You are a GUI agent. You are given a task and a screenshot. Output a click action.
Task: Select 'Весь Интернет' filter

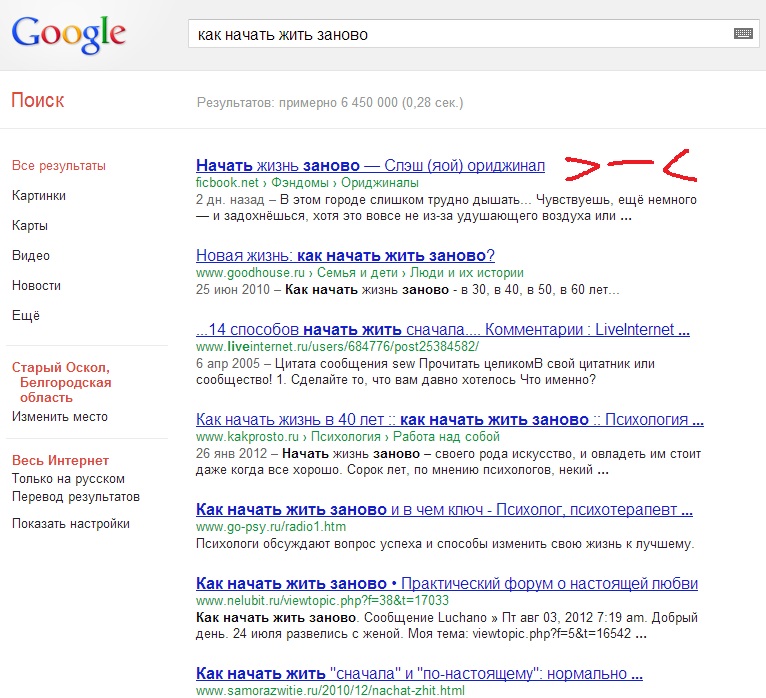click(x=60, y=460)
